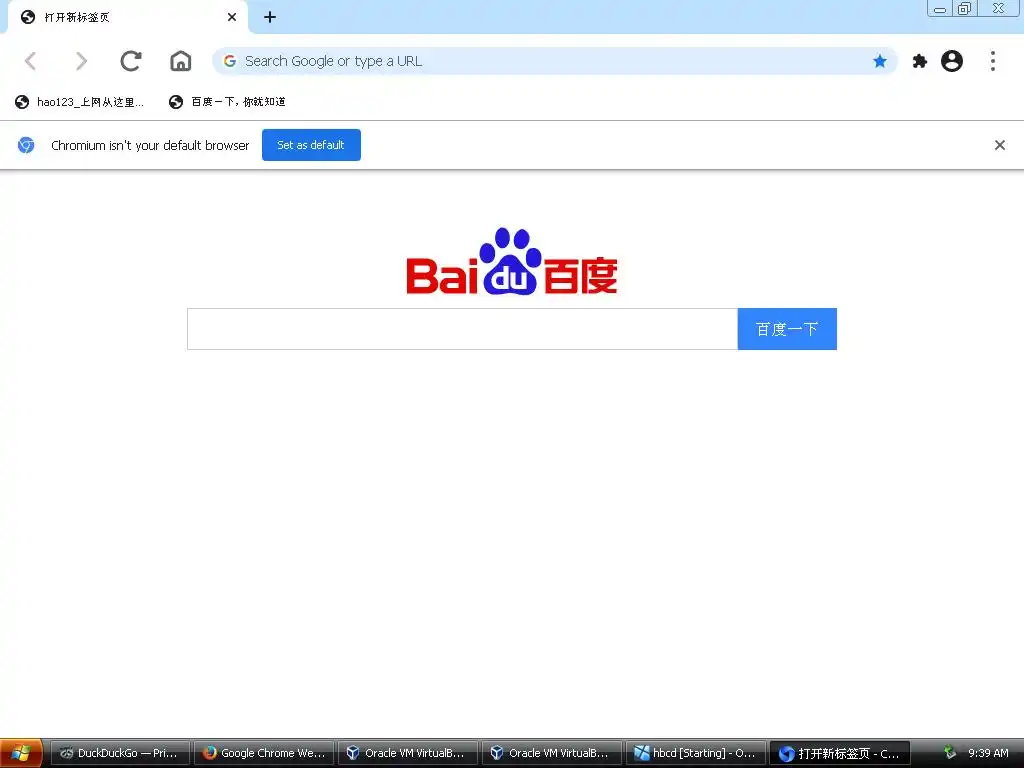
Task: Click the Baidu logo
Action: click(511, 261)
